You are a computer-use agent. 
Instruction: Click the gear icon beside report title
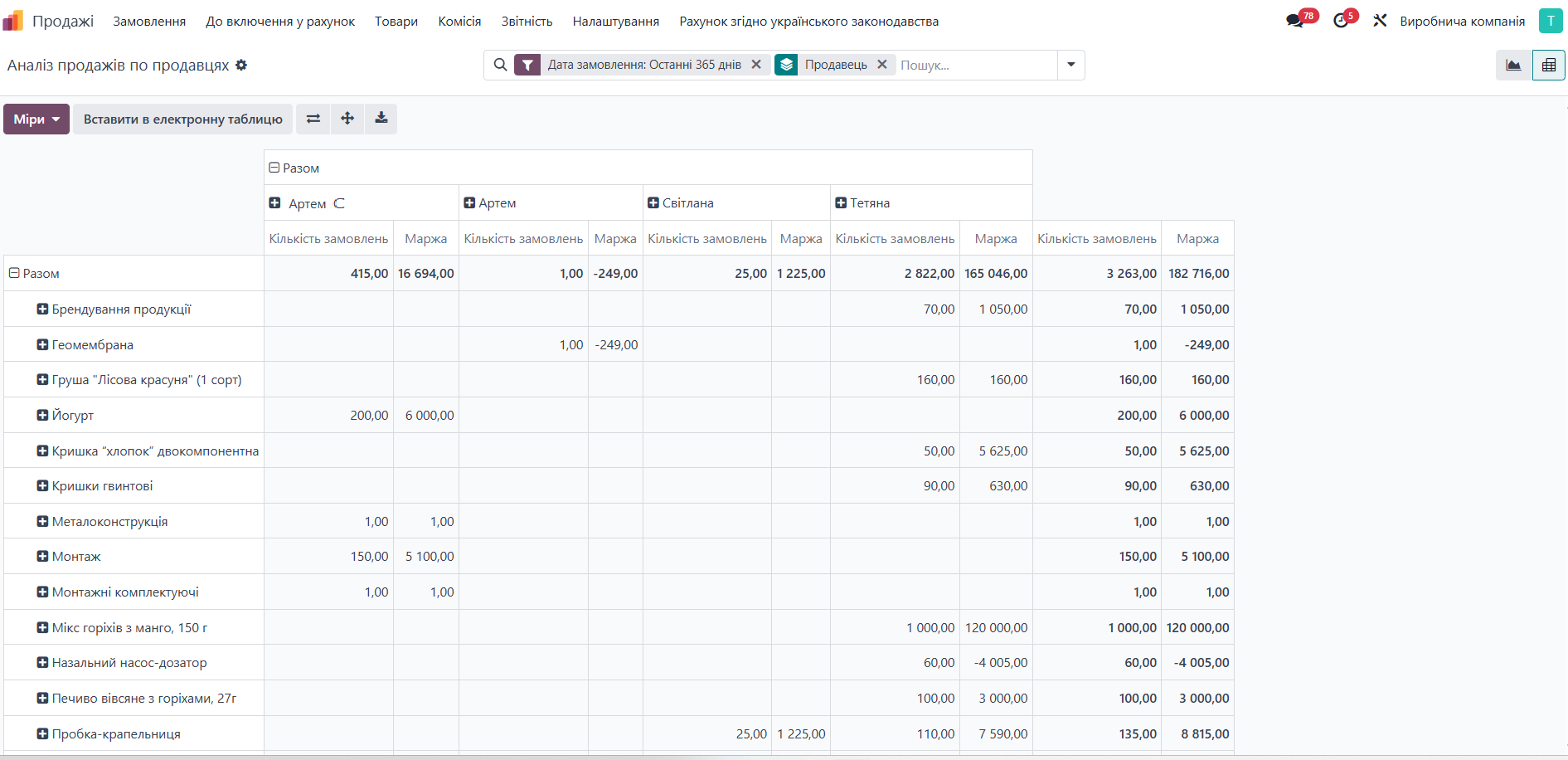[x=241, y=65]
